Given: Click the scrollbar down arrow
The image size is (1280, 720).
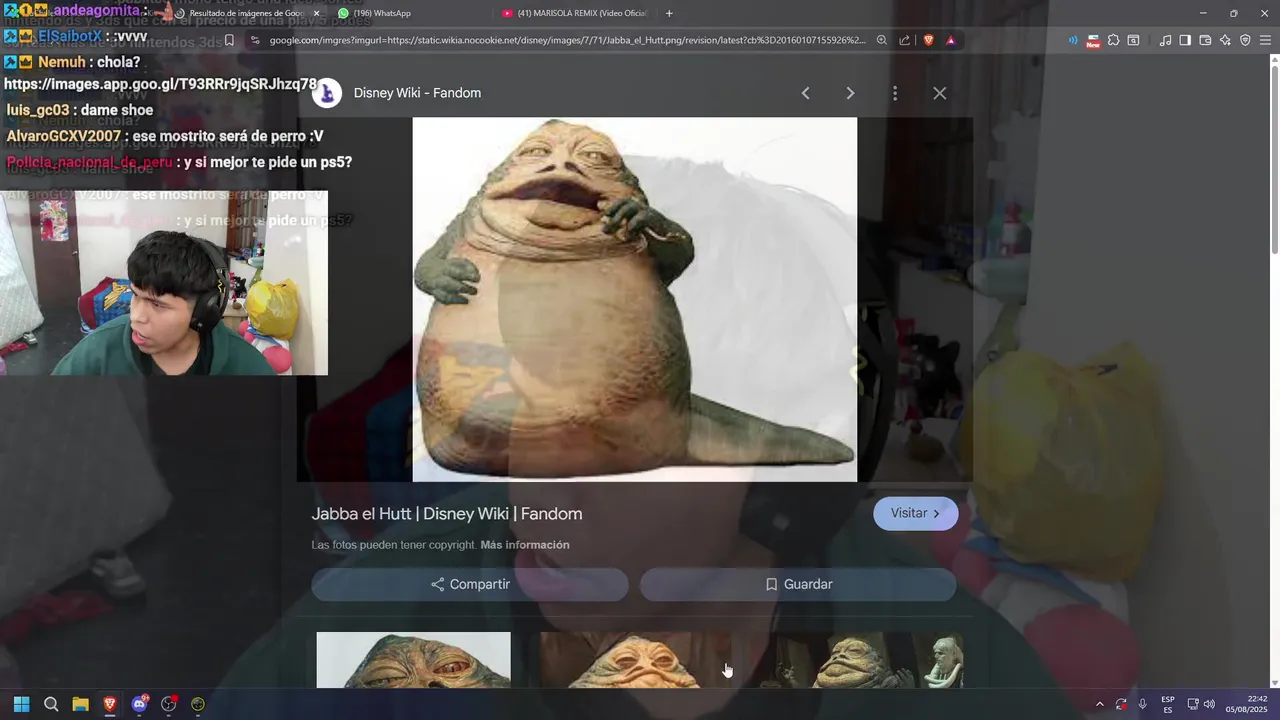Looking at the screenshot, I should (x=1274, y=682).
